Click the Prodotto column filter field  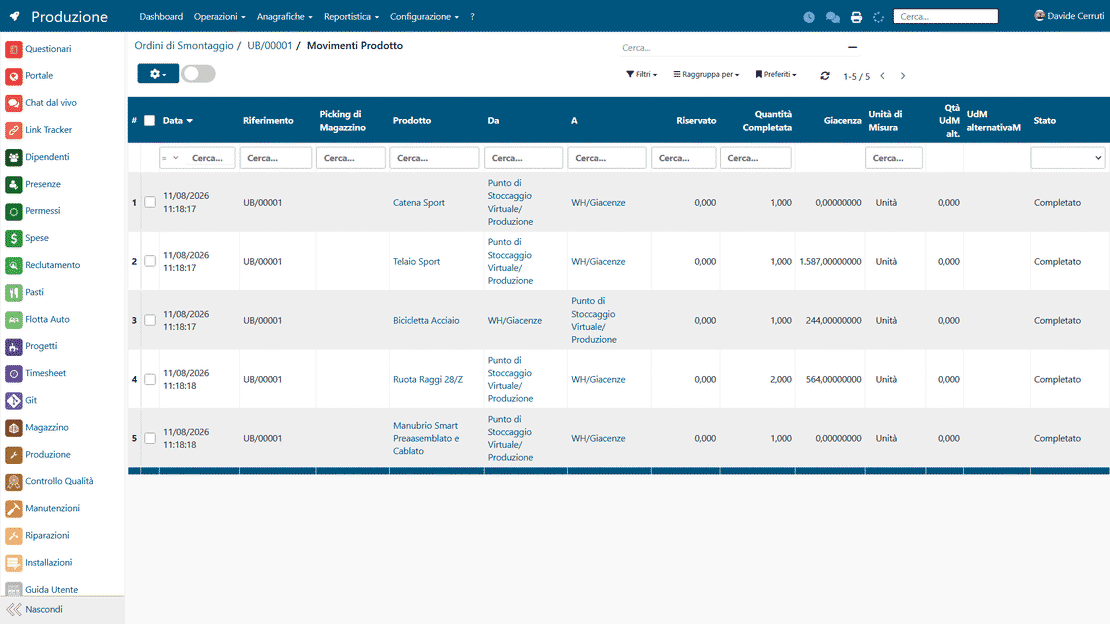point(434,158)
